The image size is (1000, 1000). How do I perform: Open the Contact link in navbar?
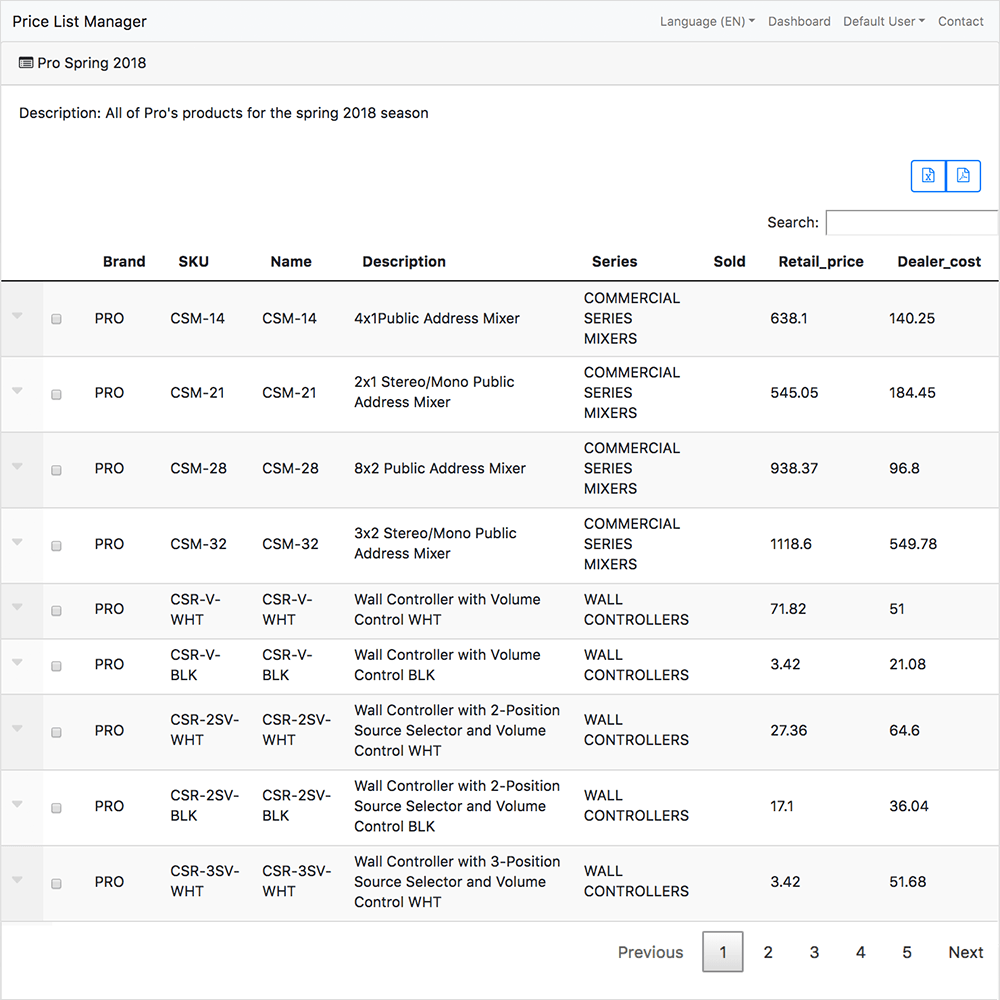pyautogui.click(x=960, y=22)
